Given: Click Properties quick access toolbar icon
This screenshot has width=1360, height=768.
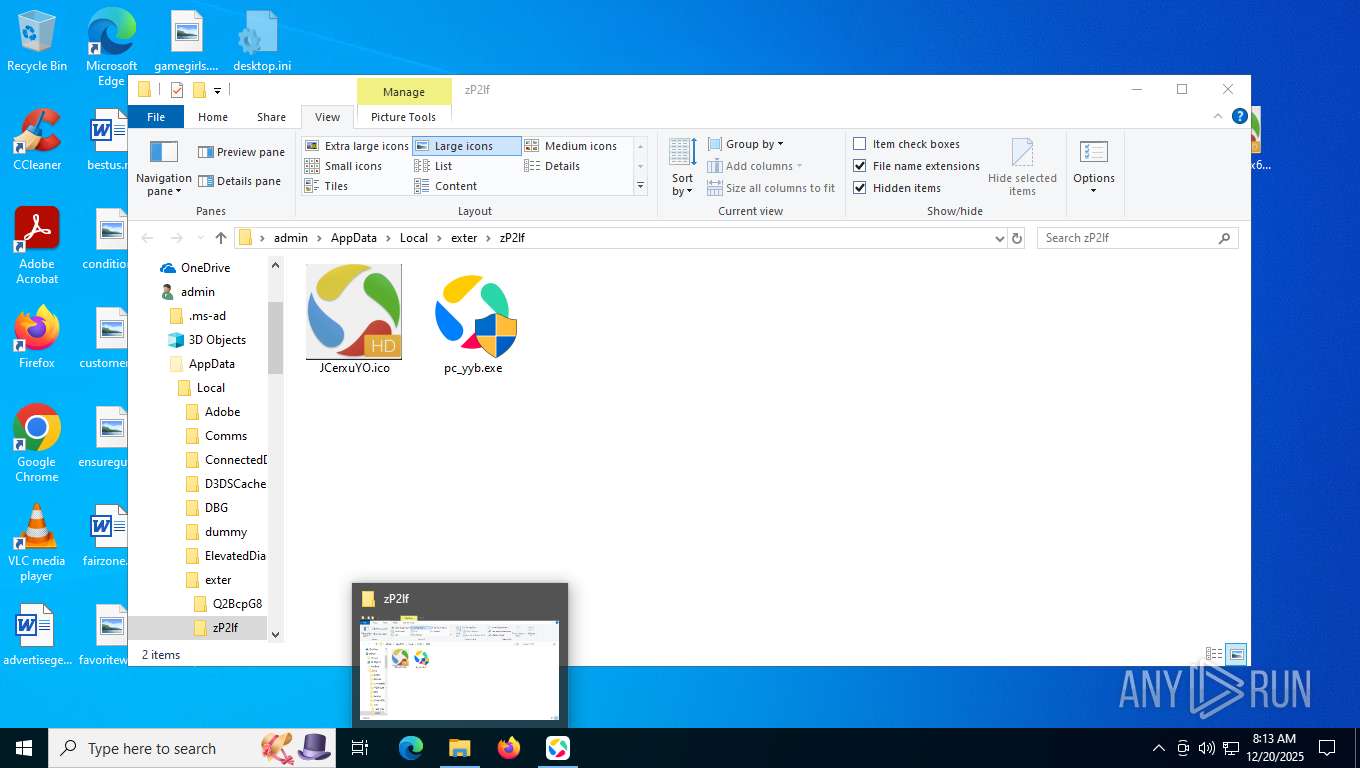Looking at the screenshot, I should (x=177, y=90).
